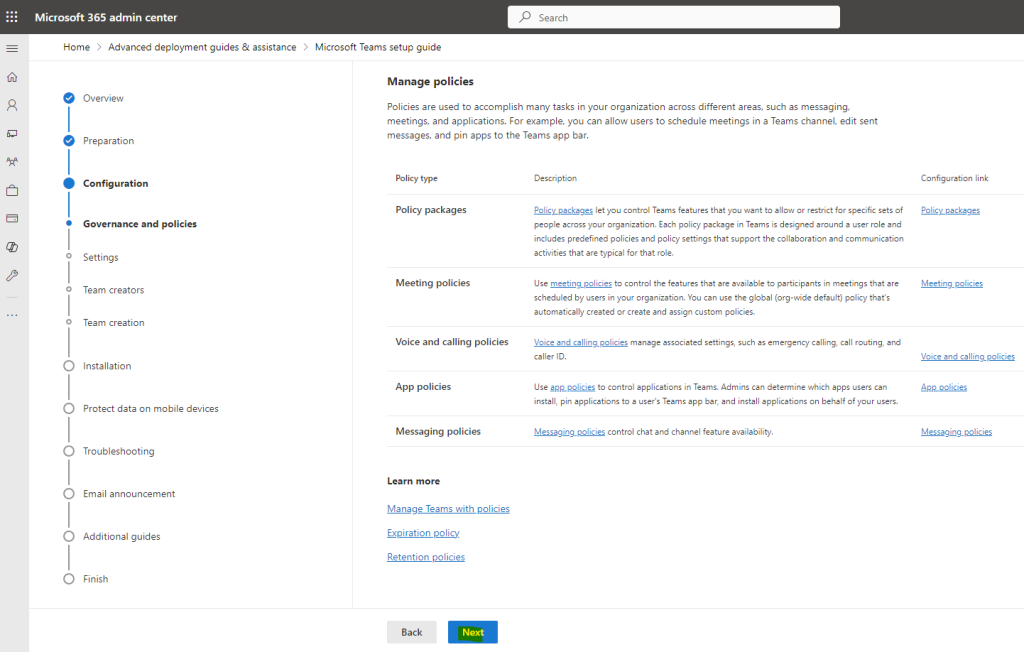The height and width of the screenshot is (652, 1024).
Task: Click the Policy type column header
Action: tap(417, 178)
